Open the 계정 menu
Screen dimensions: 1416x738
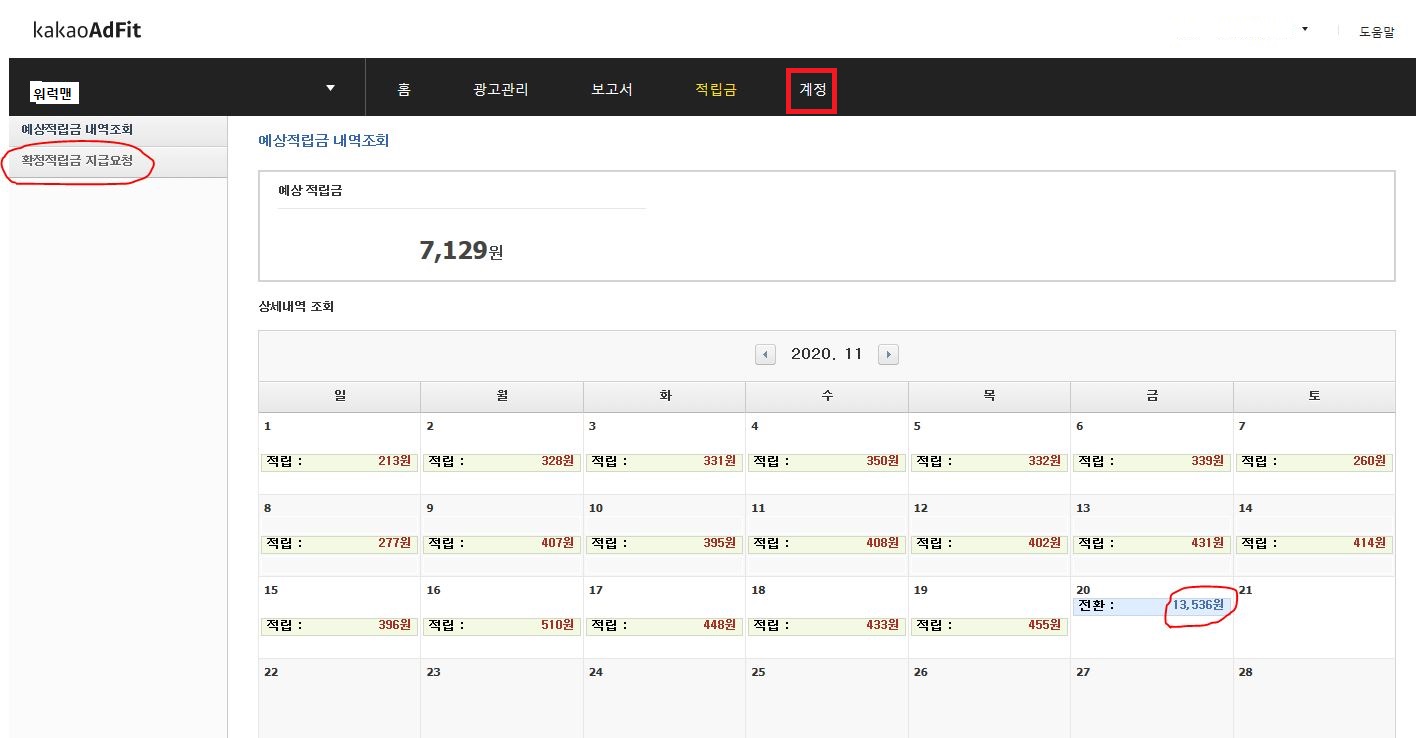pyautogui.click(x=812, y=90)
